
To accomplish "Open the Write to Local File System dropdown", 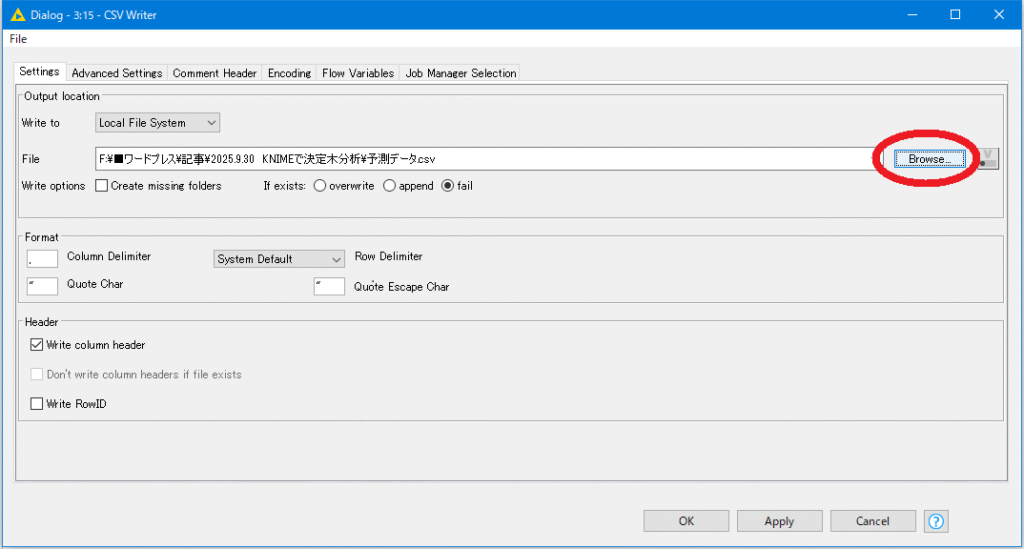I will [158, 123].
